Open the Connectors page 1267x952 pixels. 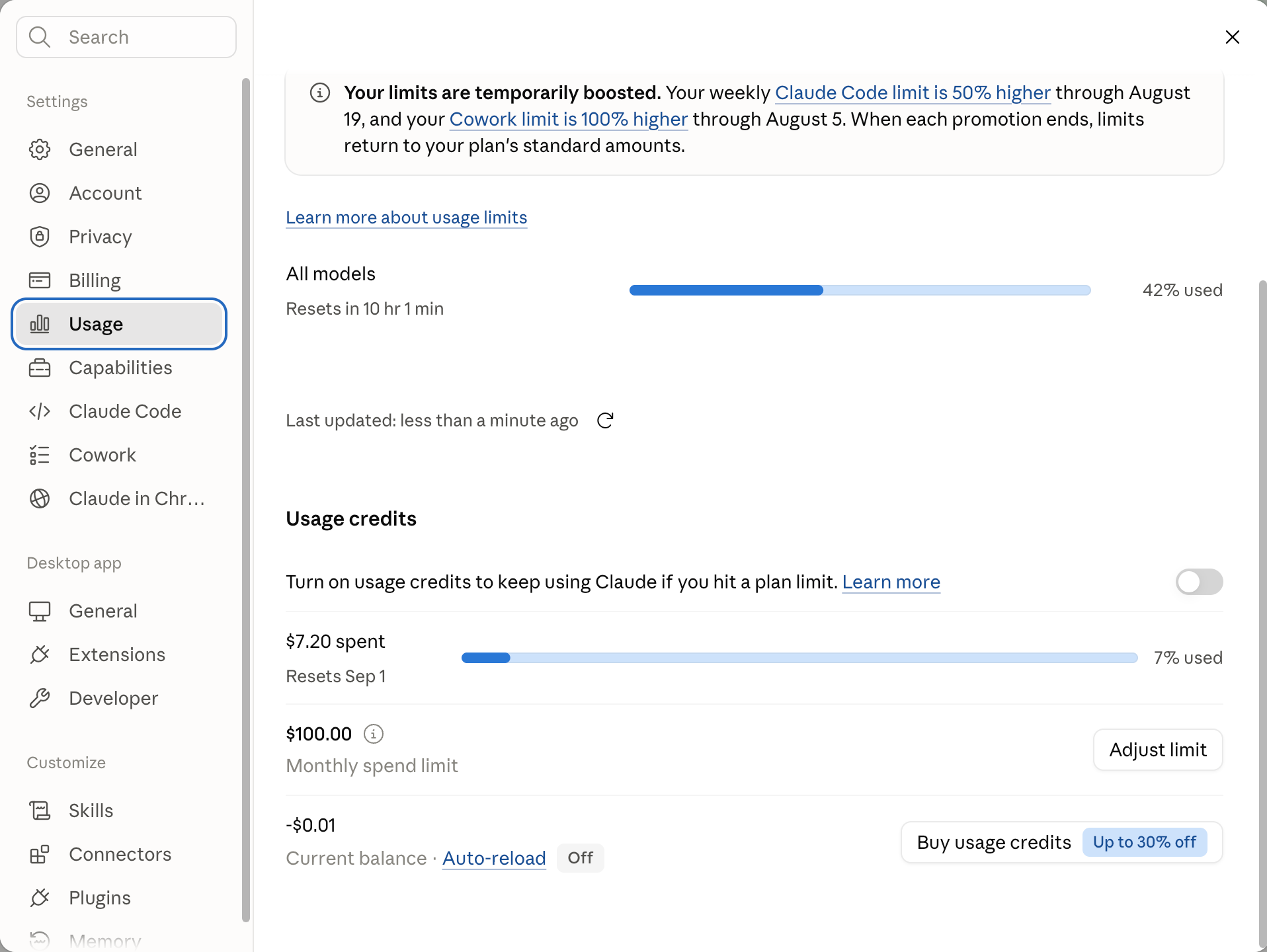[119, 854]
